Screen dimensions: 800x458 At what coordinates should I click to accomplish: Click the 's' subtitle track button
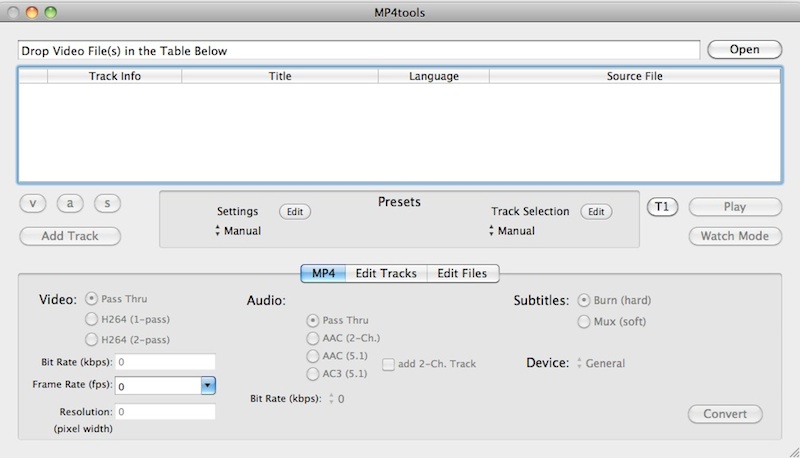point(107,204)
